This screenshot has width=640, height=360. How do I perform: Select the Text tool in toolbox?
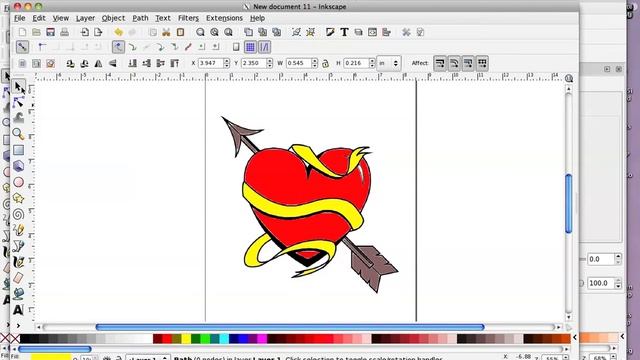coord(18,309)
